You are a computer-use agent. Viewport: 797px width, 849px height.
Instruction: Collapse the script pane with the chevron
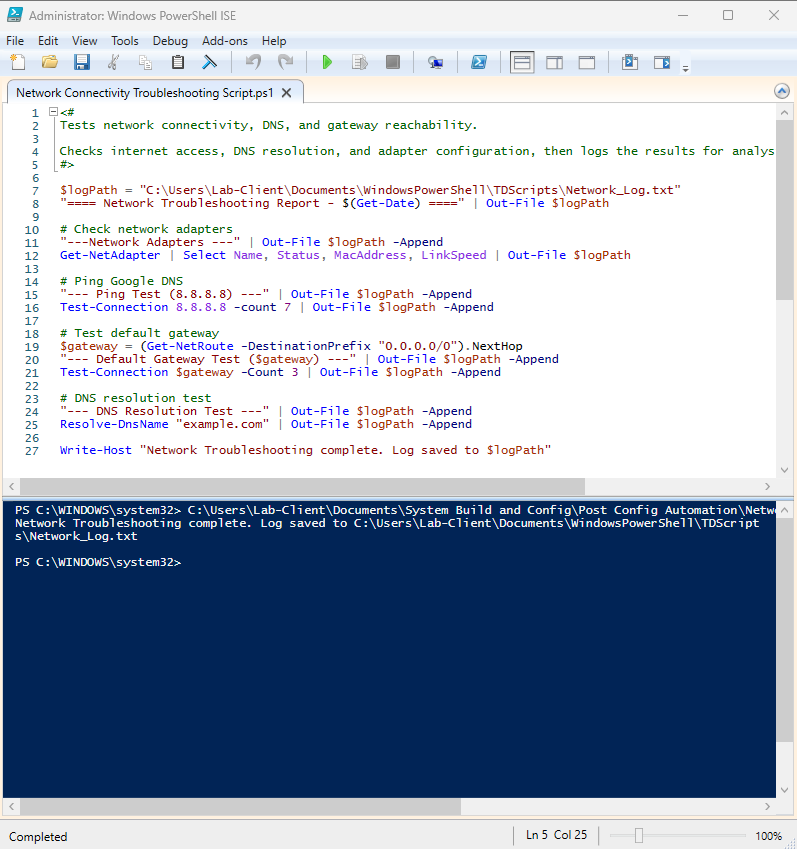tap(782, 91)
